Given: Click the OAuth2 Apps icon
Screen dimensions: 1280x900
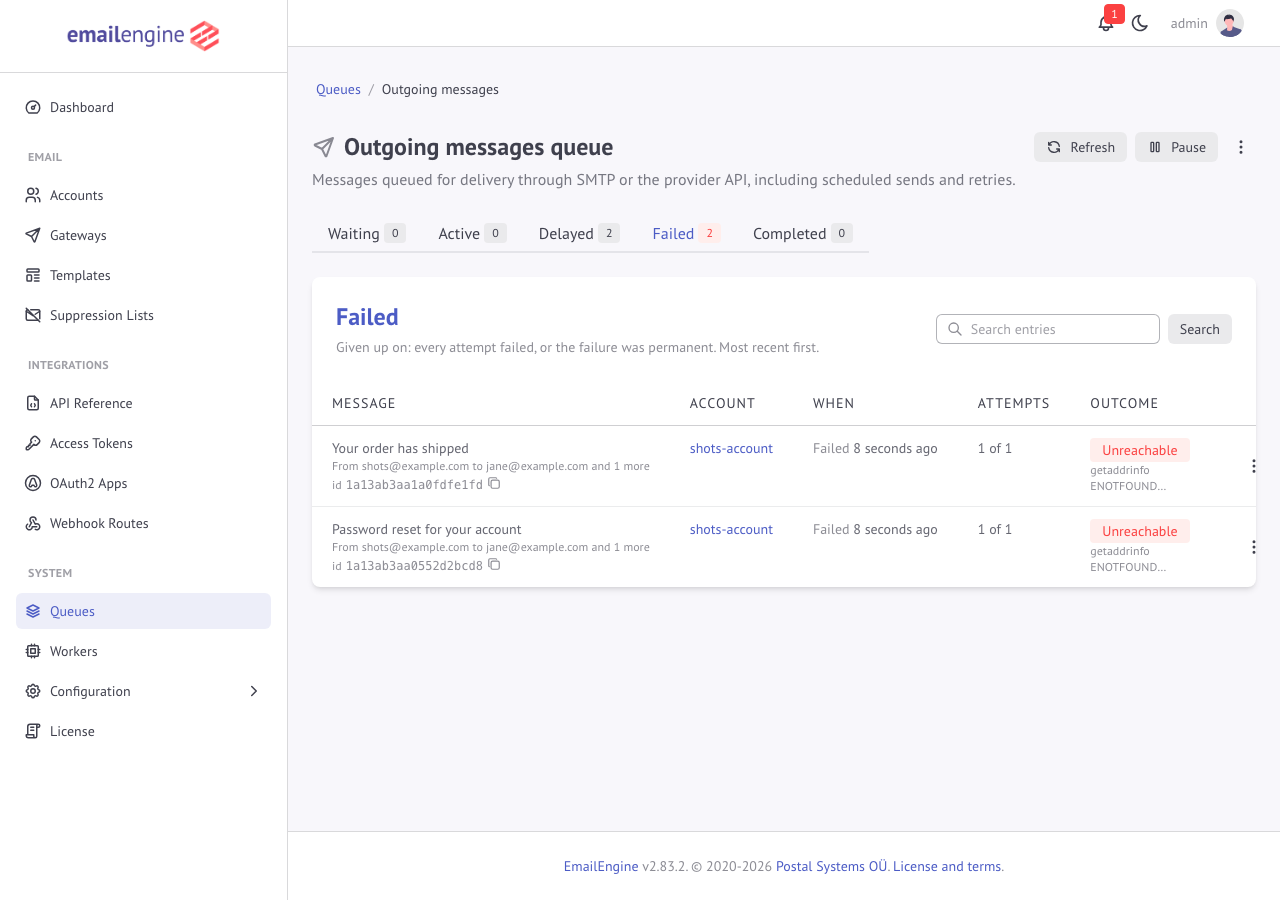Looking at the screenshot, I should tap(33, 483).
